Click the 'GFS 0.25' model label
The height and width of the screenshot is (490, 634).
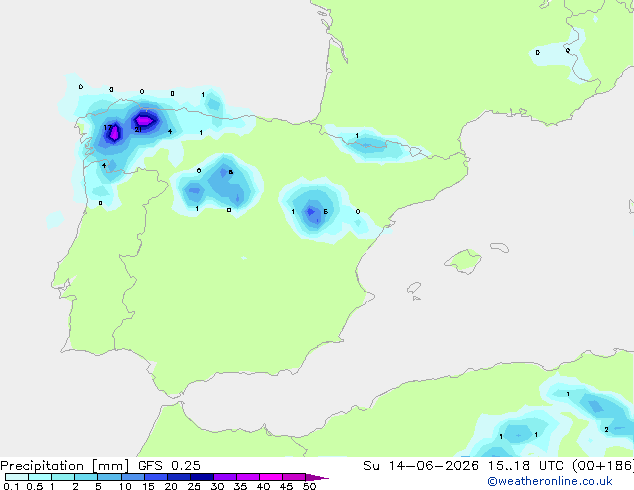click(x=169, y=466)
